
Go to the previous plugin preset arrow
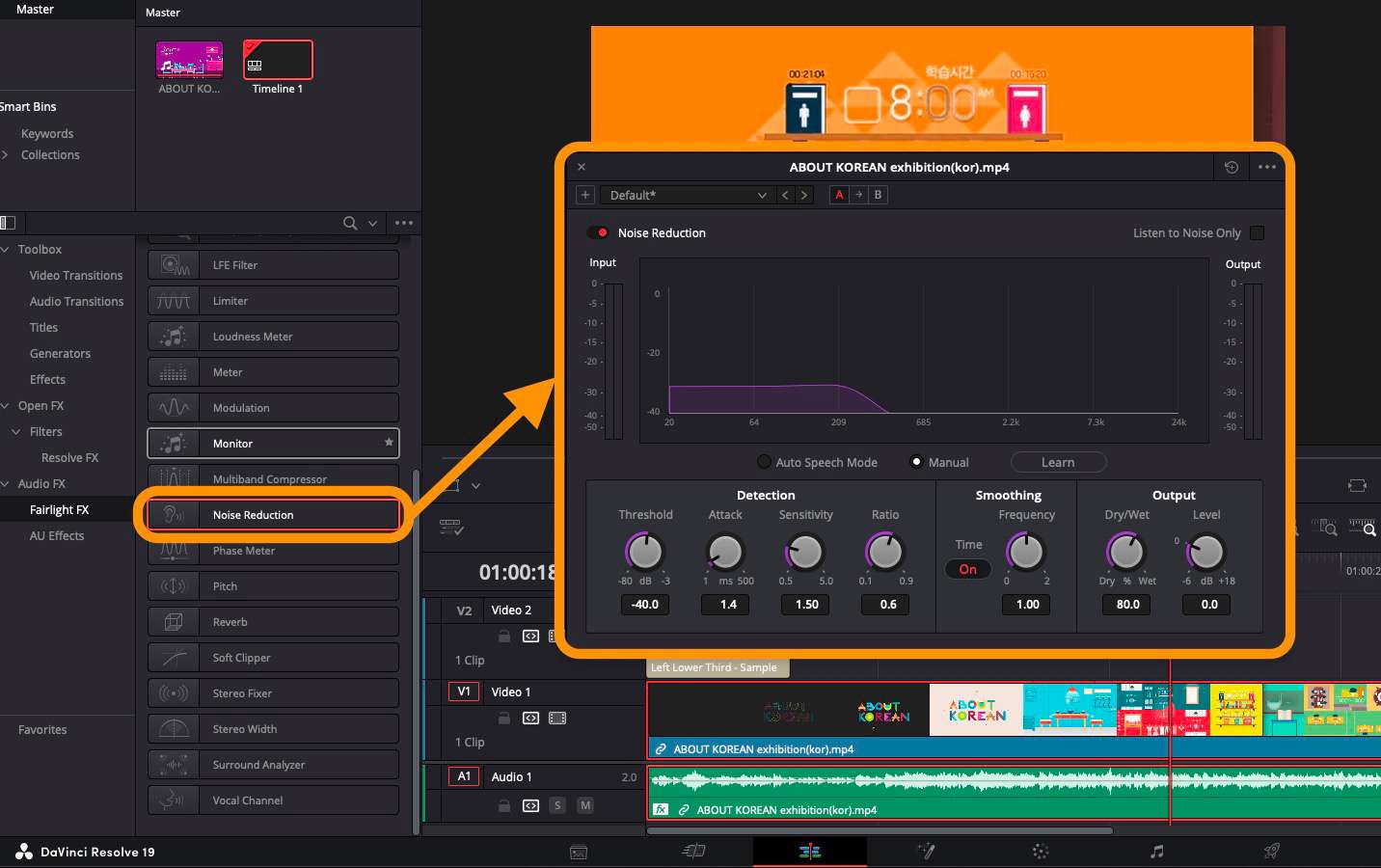(786, 195)
